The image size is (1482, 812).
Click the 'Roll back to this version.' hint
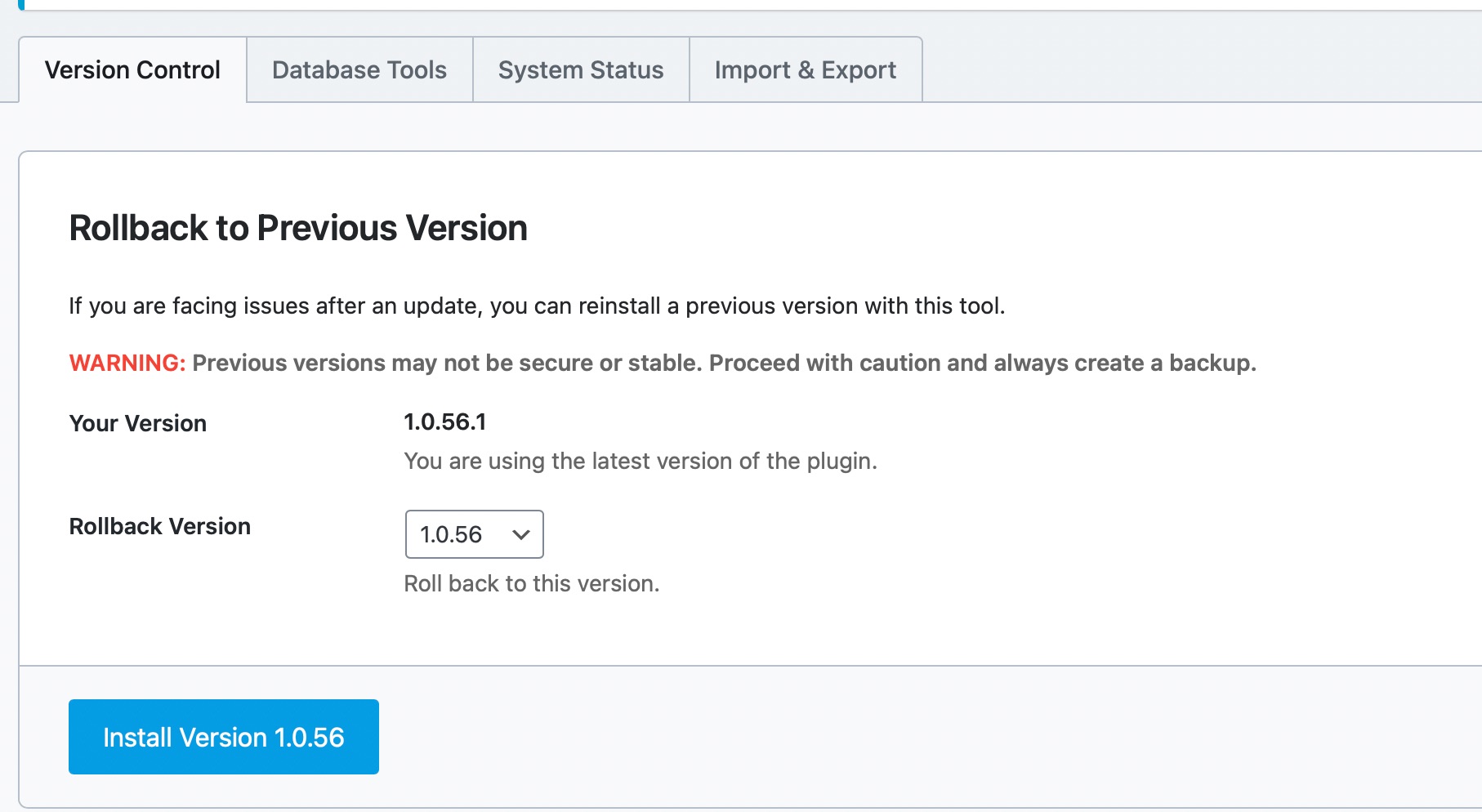click(x=532, y=583)
